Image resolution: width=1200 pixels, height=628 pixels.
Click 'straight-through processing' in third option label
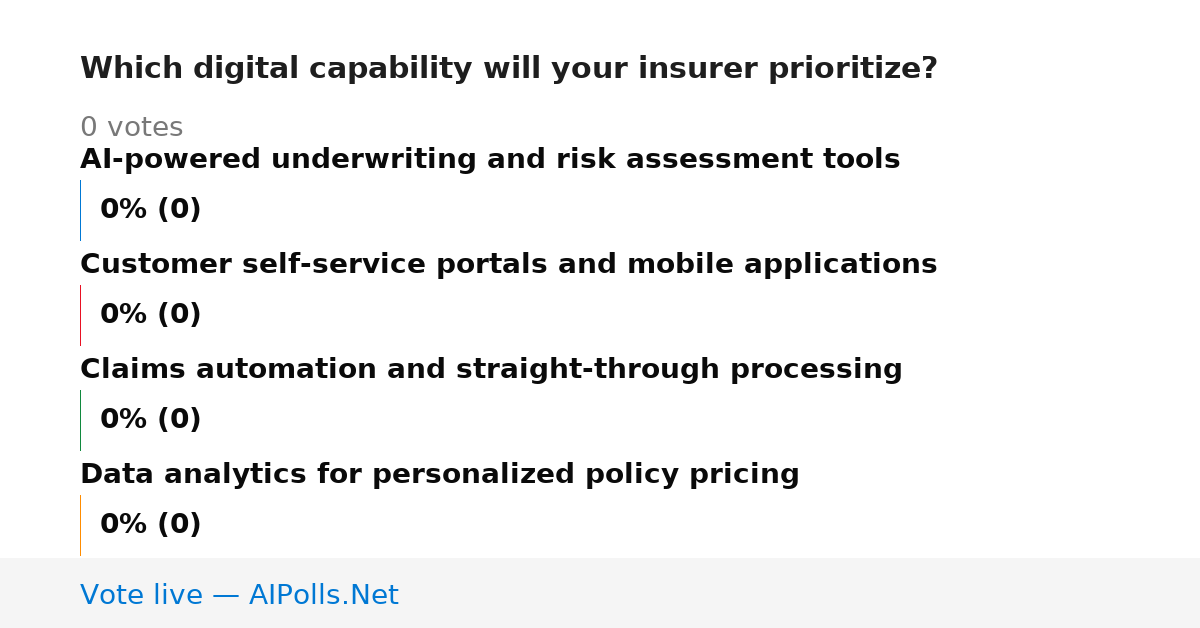click(679, 370)
